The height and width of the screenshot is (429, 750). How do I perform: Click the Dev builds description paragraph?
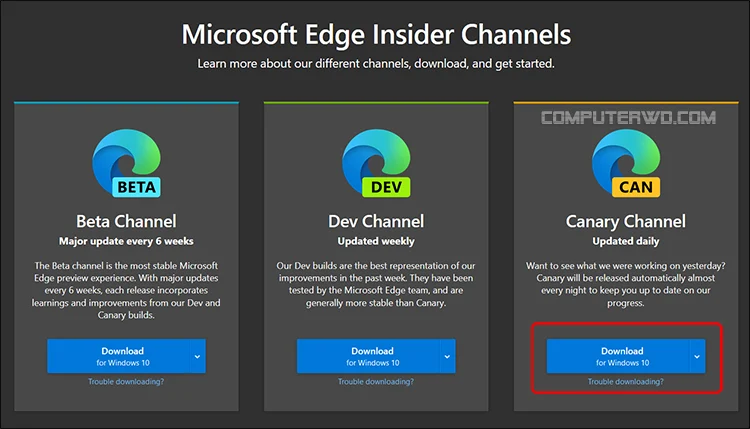pos(376,284)
